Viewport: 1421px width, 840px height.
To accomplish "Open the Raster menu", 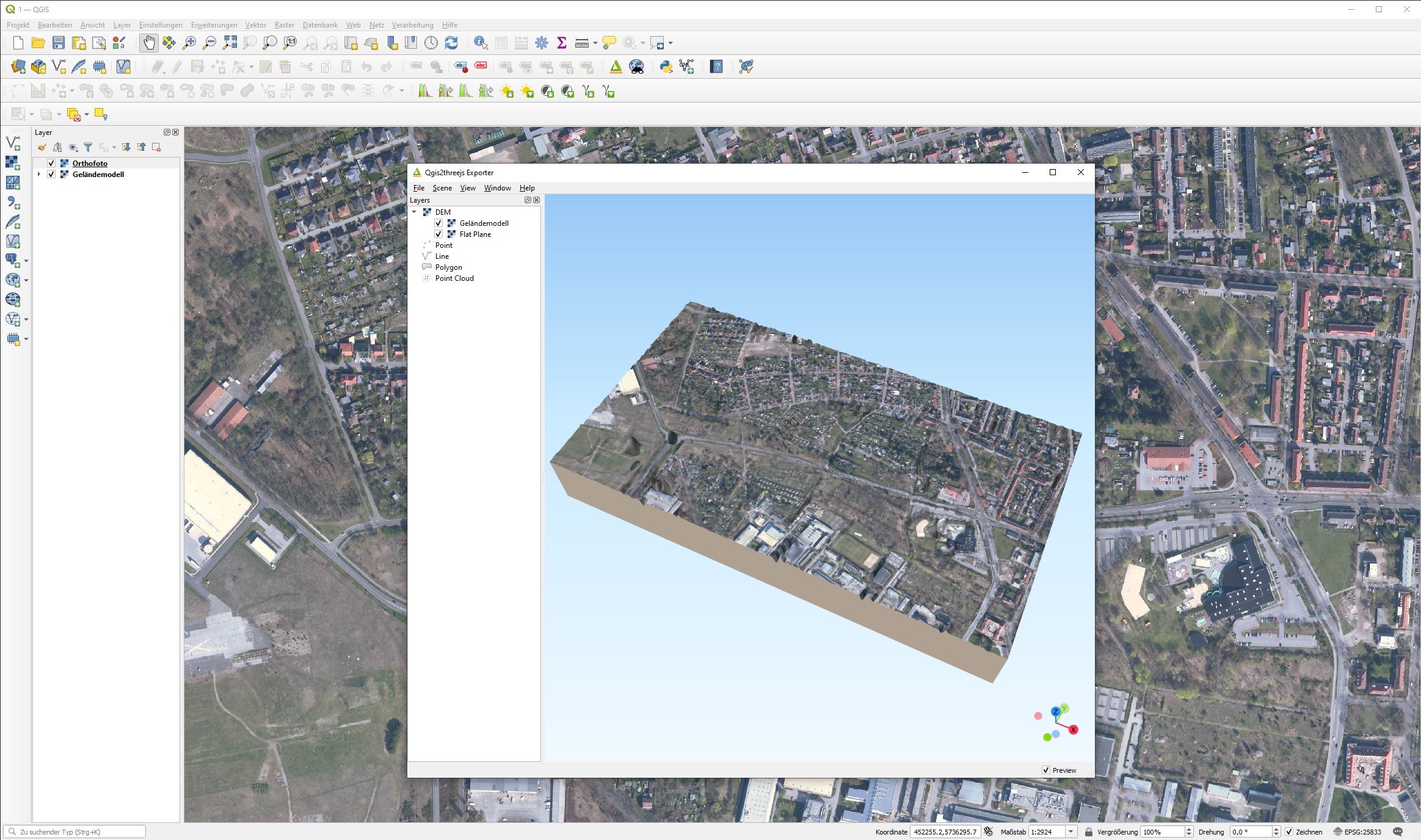I will pyautogui.click(x=284, y=25).
